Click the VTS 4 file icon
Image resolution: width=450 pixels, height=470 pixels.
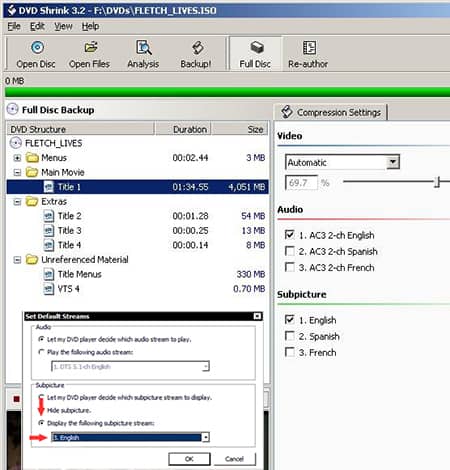49,289
